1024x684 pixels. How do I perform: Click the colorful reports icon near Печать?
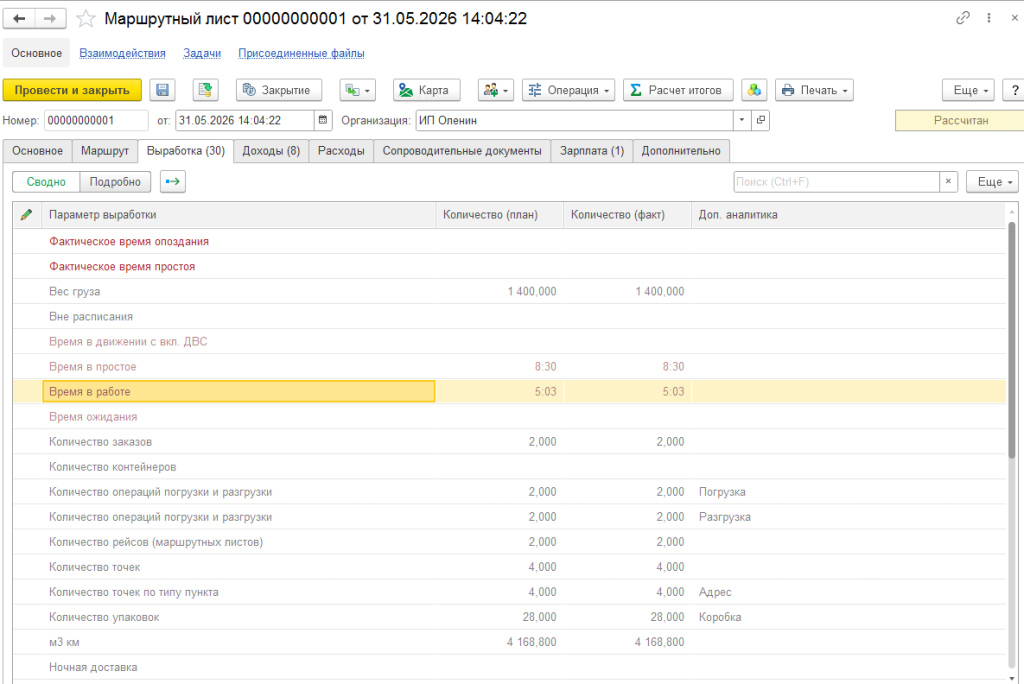[x=754, y=90]
